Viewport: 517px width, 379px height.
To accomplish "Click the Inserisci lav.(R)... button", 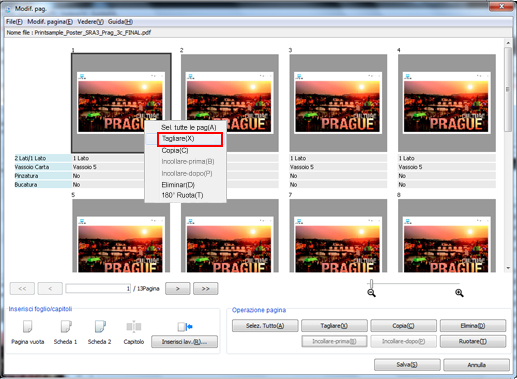I will coord(184,342).
